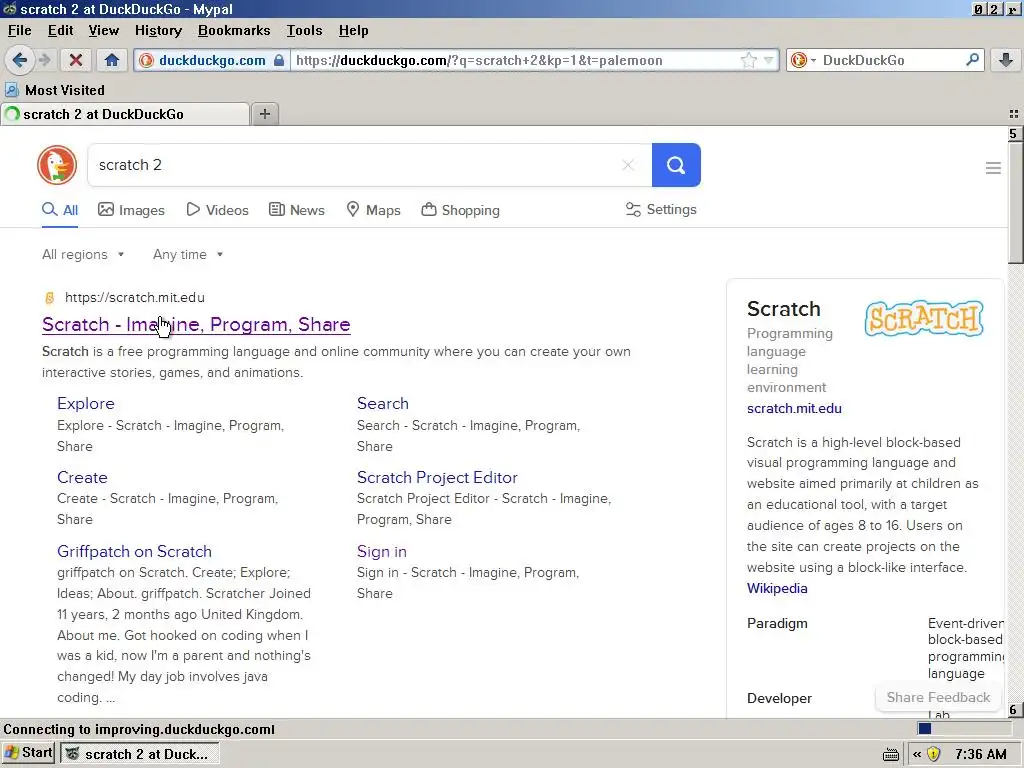Viewport: 1024px width, 768px height.
Task: Go to the Home page icon
Action: tap(112, 60)
